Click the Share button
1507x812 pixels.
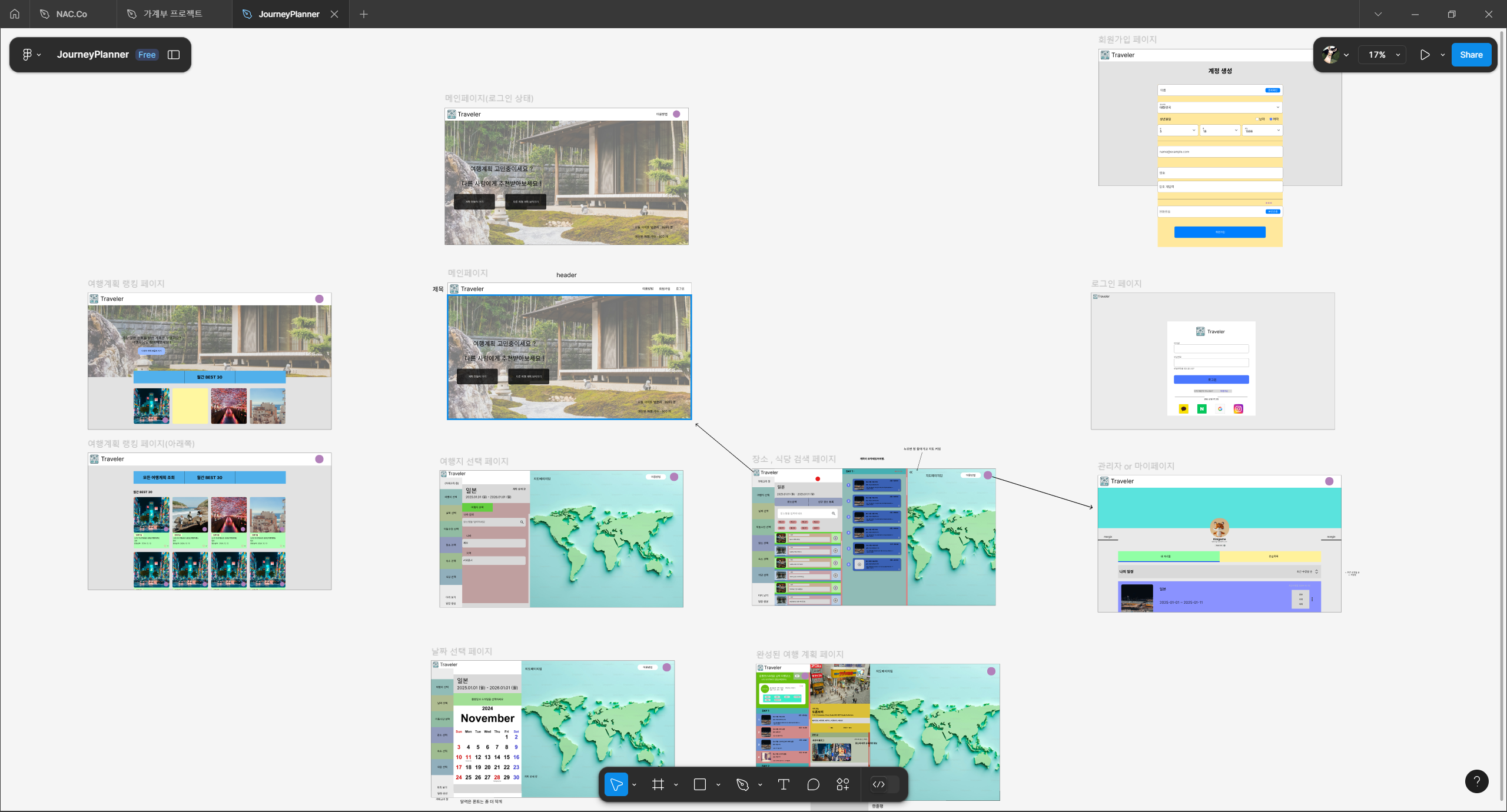(1471, 55)
